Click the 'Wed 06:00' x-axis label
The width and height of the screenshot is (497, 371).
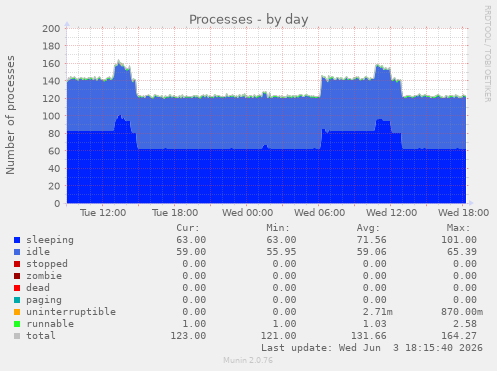pos(320,213)
